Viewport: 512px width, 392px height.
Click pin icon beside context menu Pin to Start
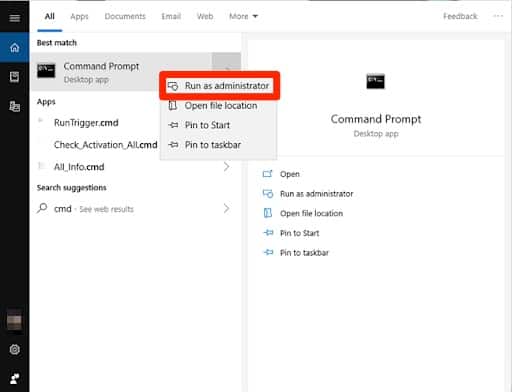coord(173,125)
